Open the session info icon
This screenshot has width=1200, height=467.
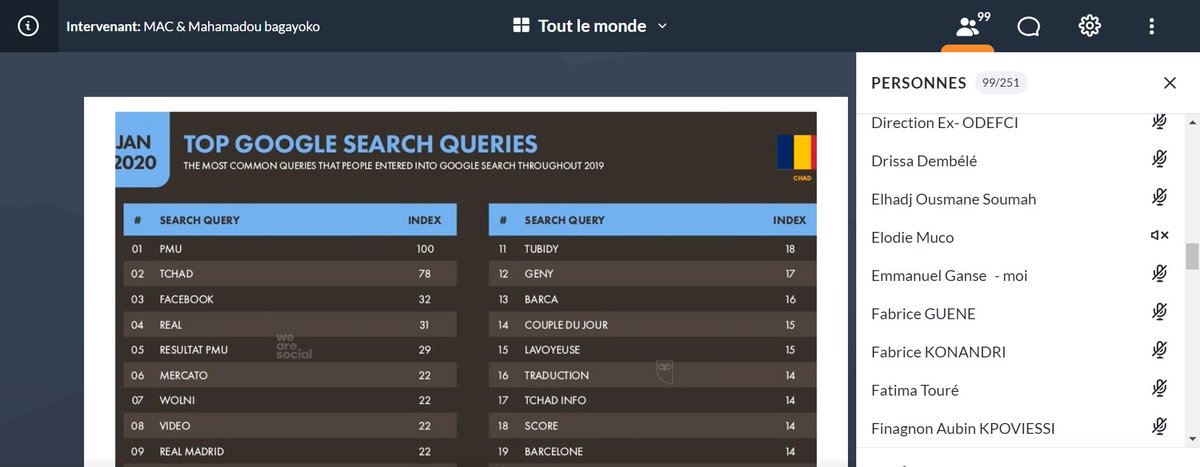click(29, 27)
